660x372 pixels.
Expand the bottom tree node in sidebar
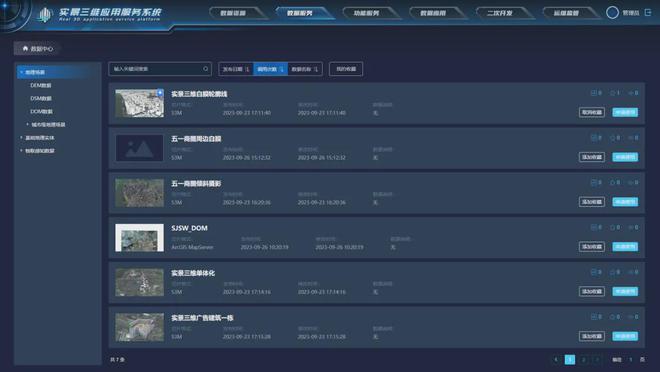pos(21,151)
